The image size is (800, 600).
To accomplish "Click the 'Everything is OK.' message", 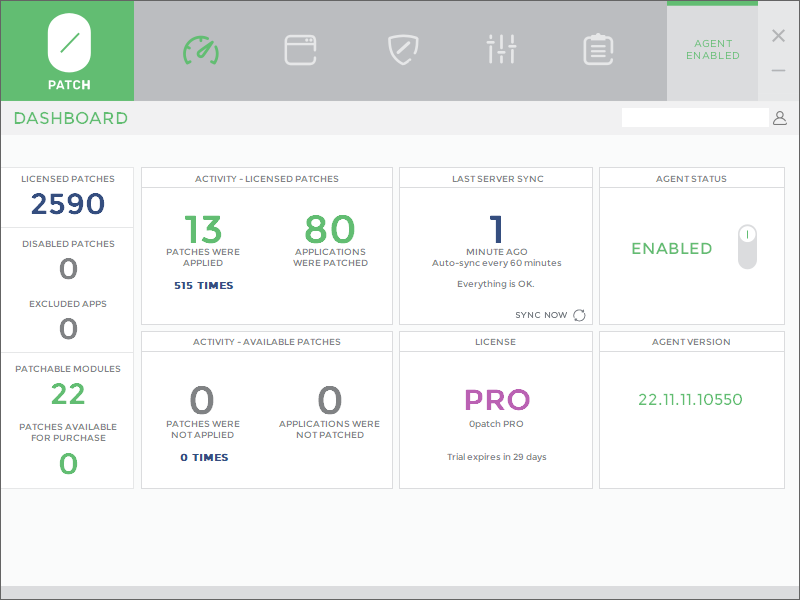I will tap(495, 284).
